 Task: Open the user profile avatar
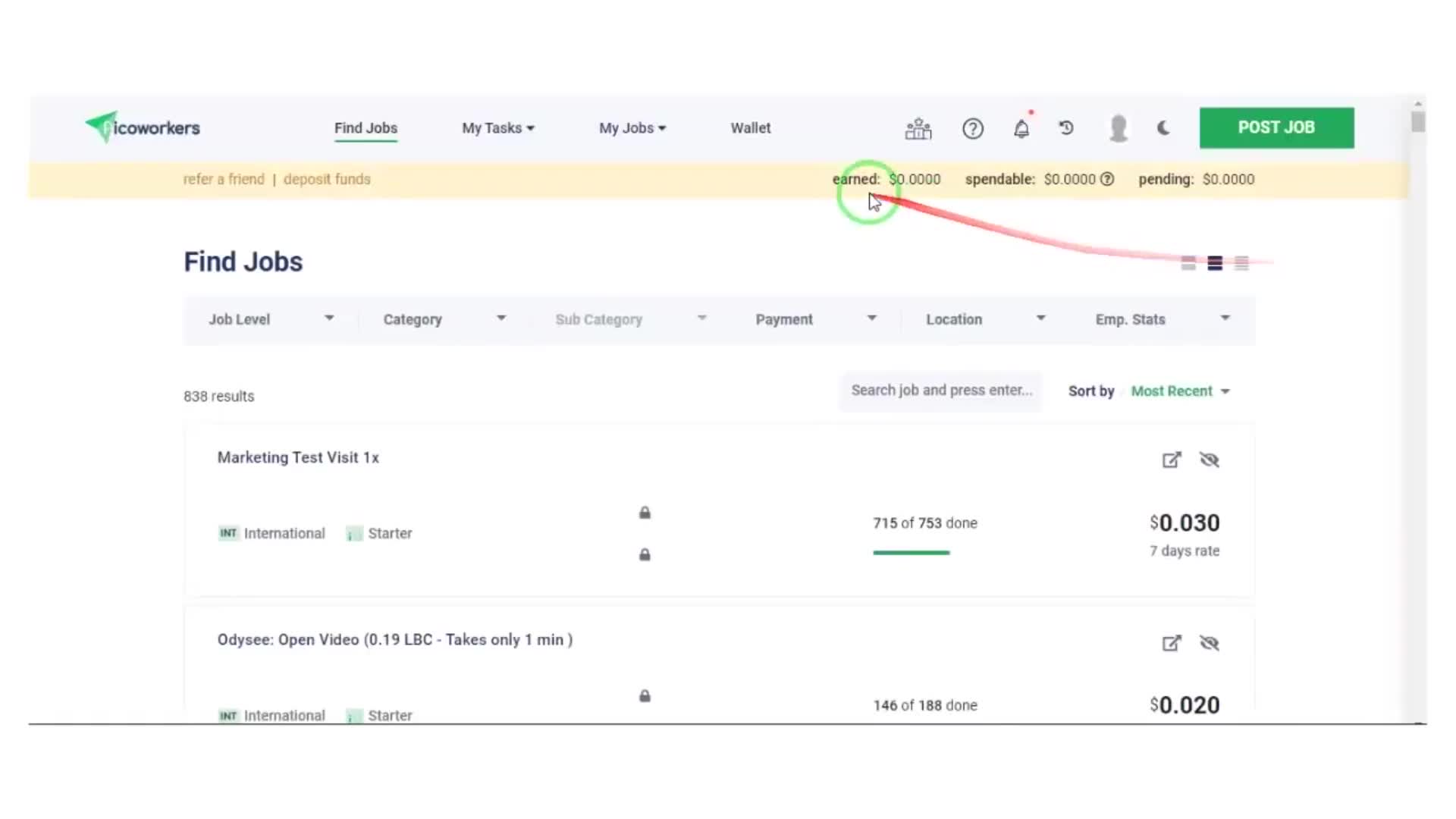(1118, 128)
